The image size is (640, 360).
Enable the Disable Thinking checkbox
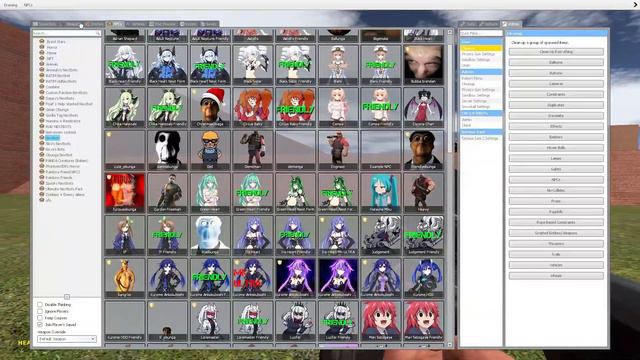40,304
